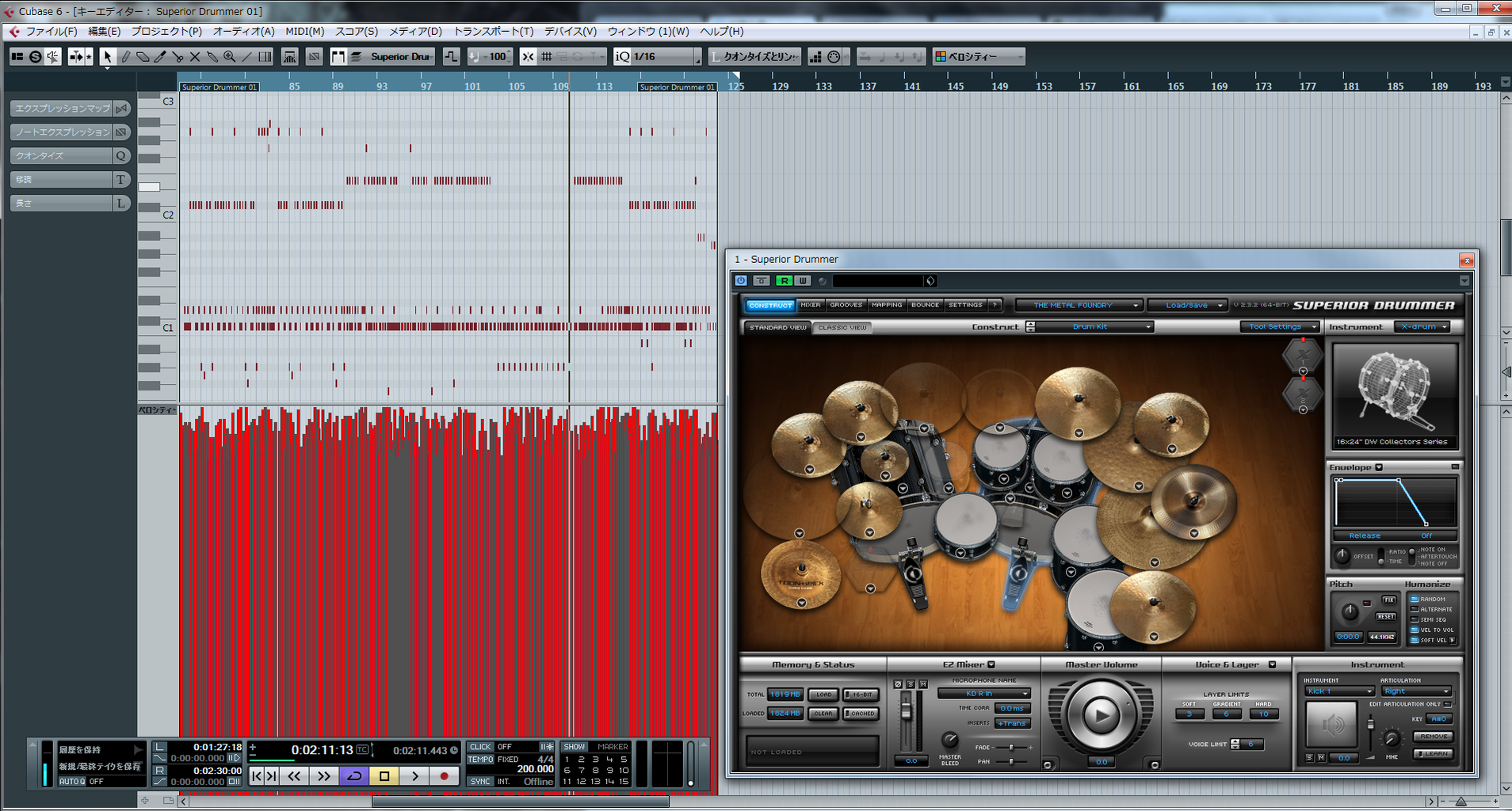Click Superior Drummer master preview play button
The image size is (1512, 811).
pyautogui.click(x=1101, y=716)
